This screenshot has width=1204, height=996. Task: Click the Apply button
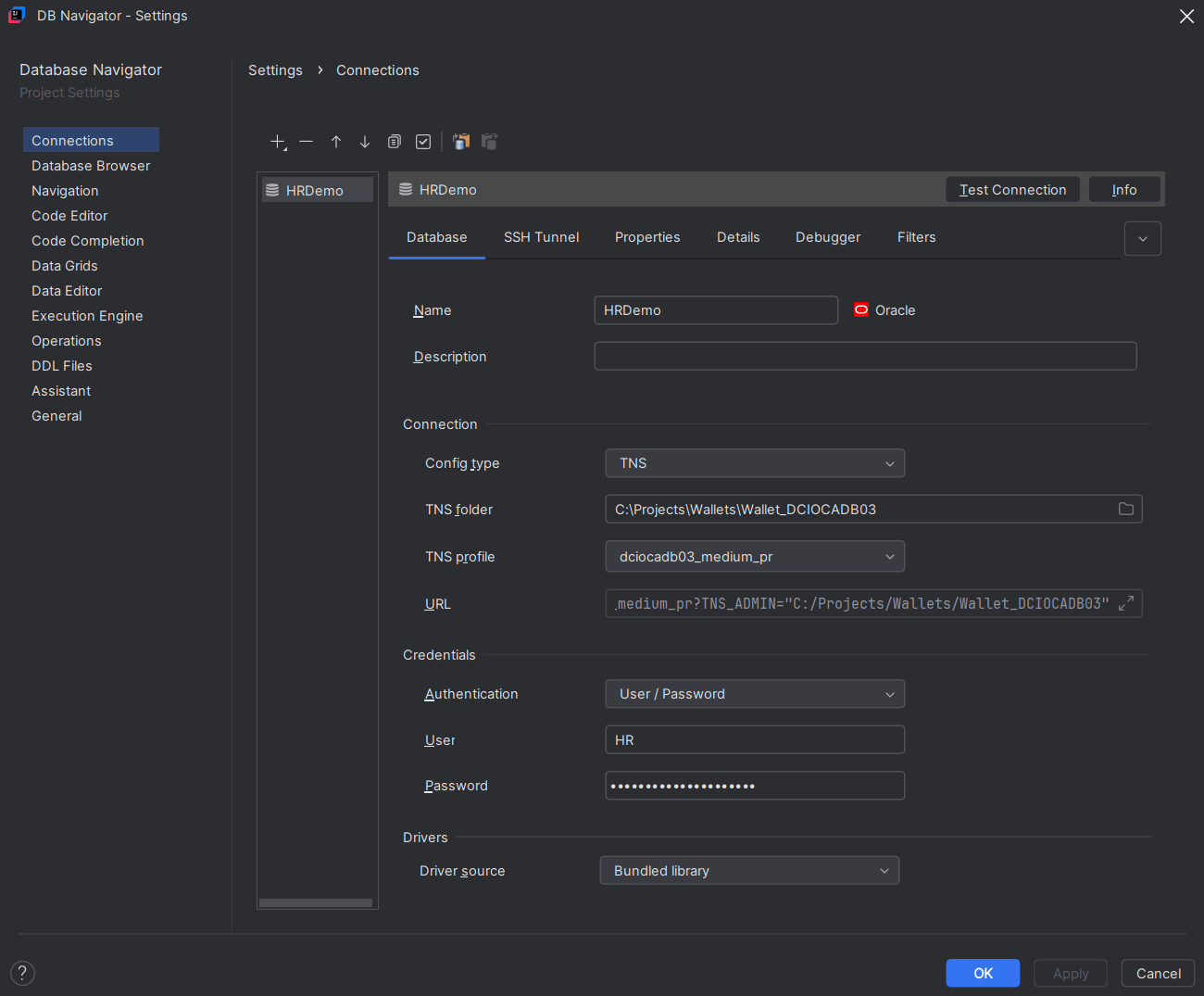pyautogui.click(x=1071, y=973)
